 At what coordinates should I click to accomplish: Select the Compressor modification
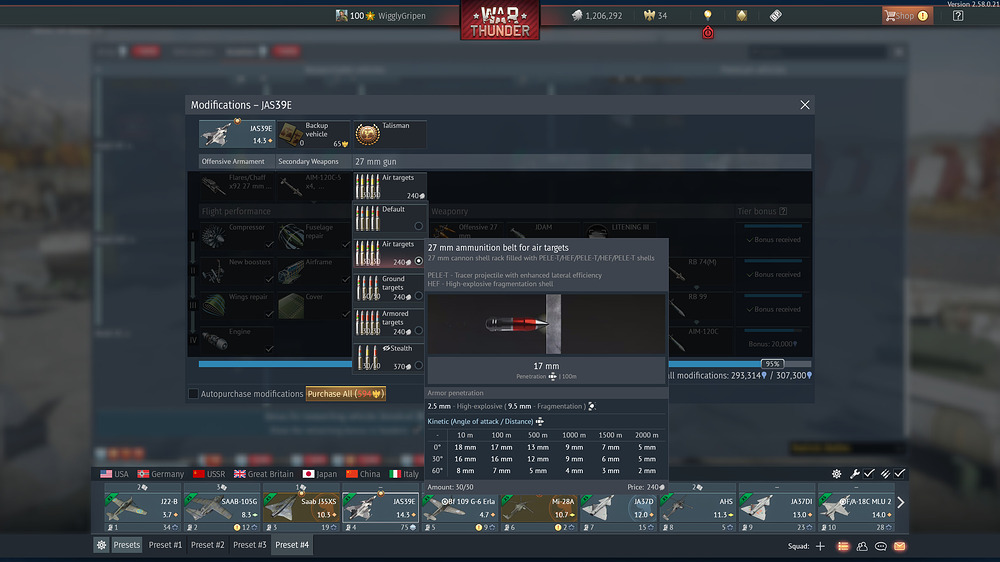[237, 236]
